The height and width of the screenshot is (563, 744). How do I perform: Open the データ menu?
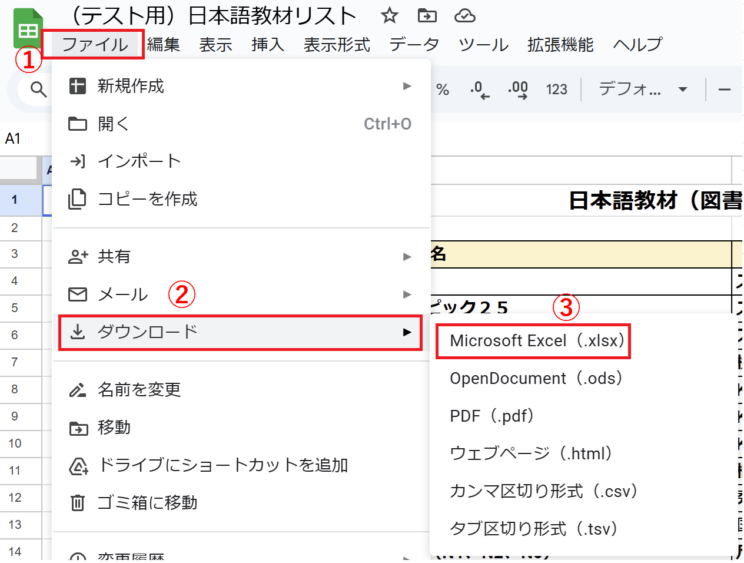414,45
